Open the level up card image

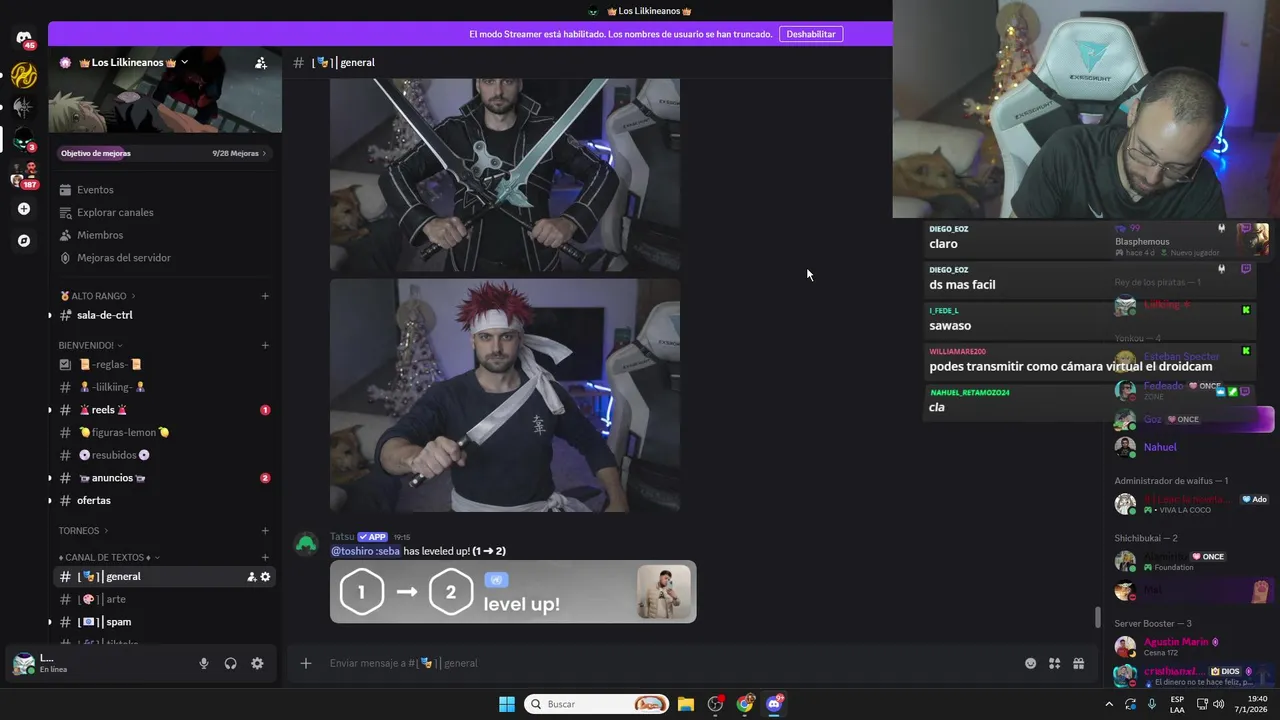[x=513, y=592]
